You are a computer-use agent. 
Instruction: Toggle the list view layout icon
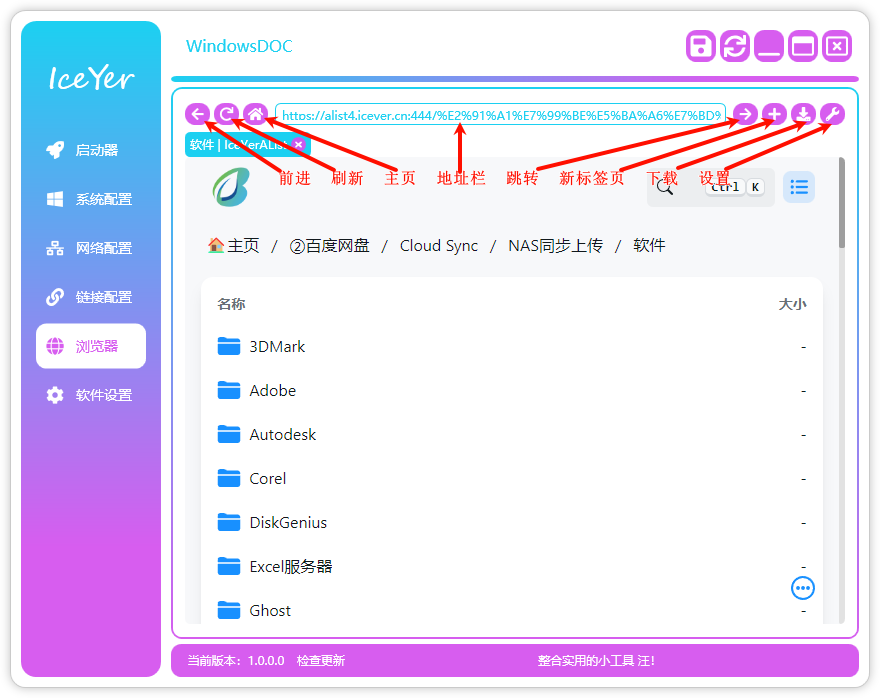799,187
